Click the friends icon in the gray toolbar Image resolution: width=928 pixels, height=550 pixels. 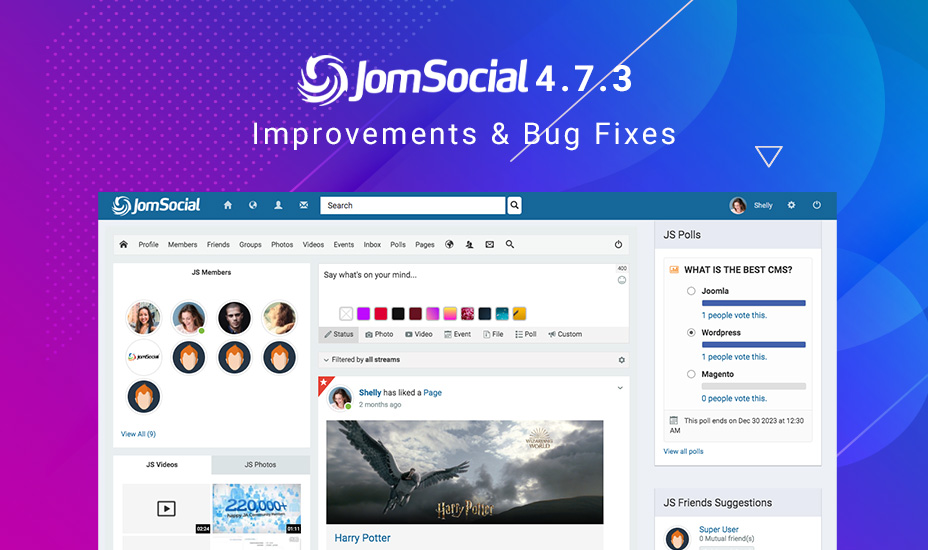(x=469, y=245)
